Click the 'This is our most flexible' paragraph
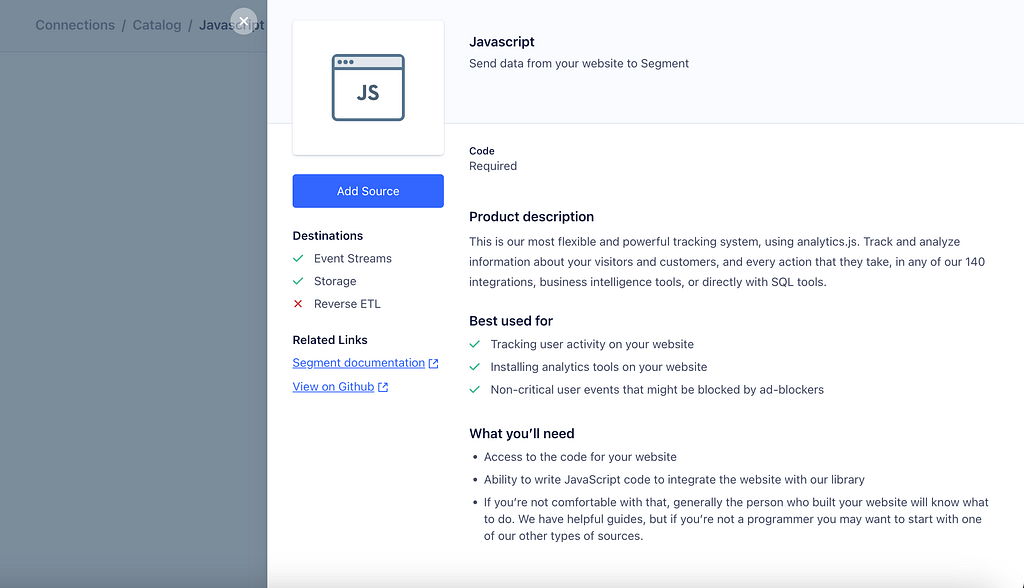 point(727,262)
